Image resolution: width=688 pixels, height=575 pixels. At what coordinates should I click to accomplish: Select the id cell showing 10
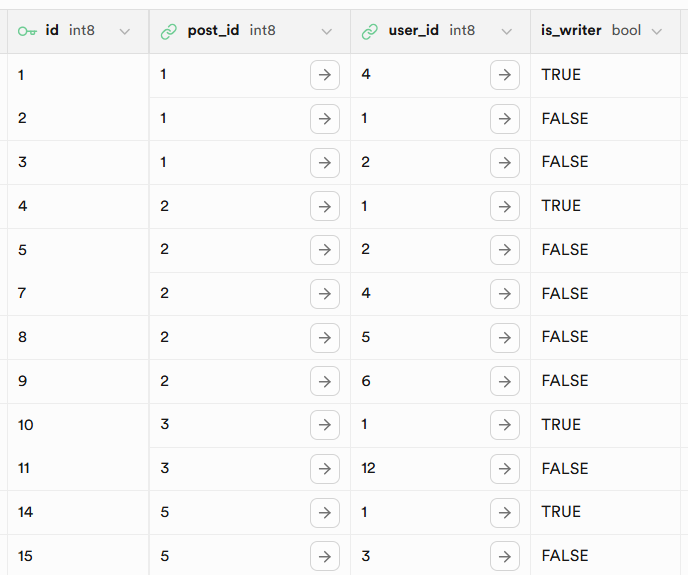79,425
